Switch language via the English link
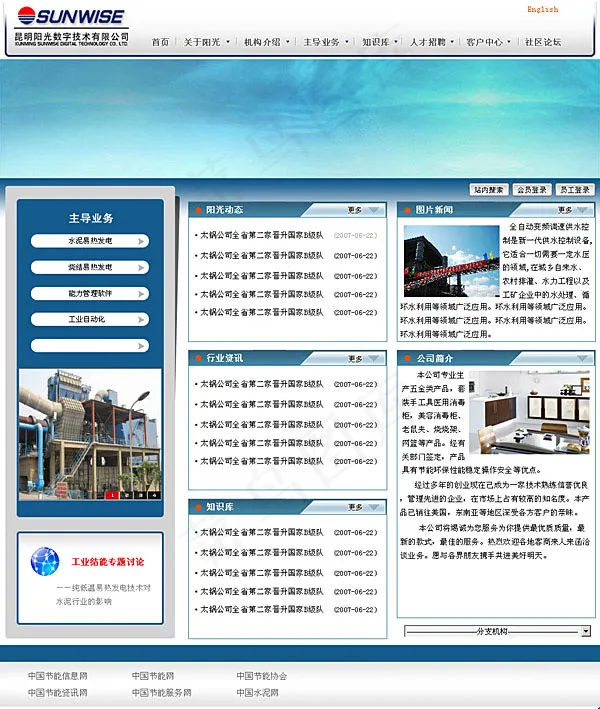Viewport: 600px width, 709px height. 542,9
